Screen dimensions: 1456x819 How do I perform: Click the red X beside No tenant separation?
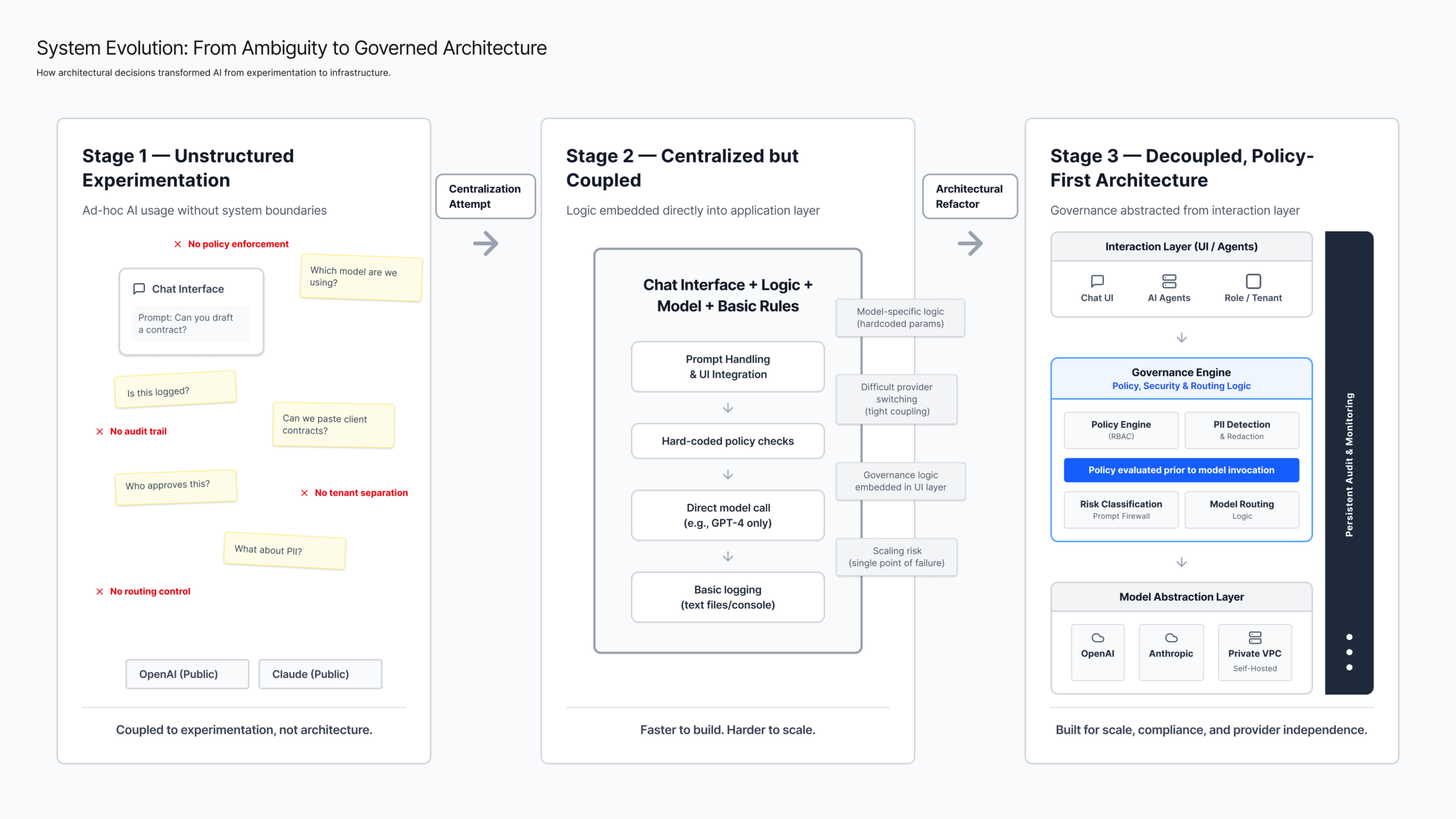coord(304,493)
